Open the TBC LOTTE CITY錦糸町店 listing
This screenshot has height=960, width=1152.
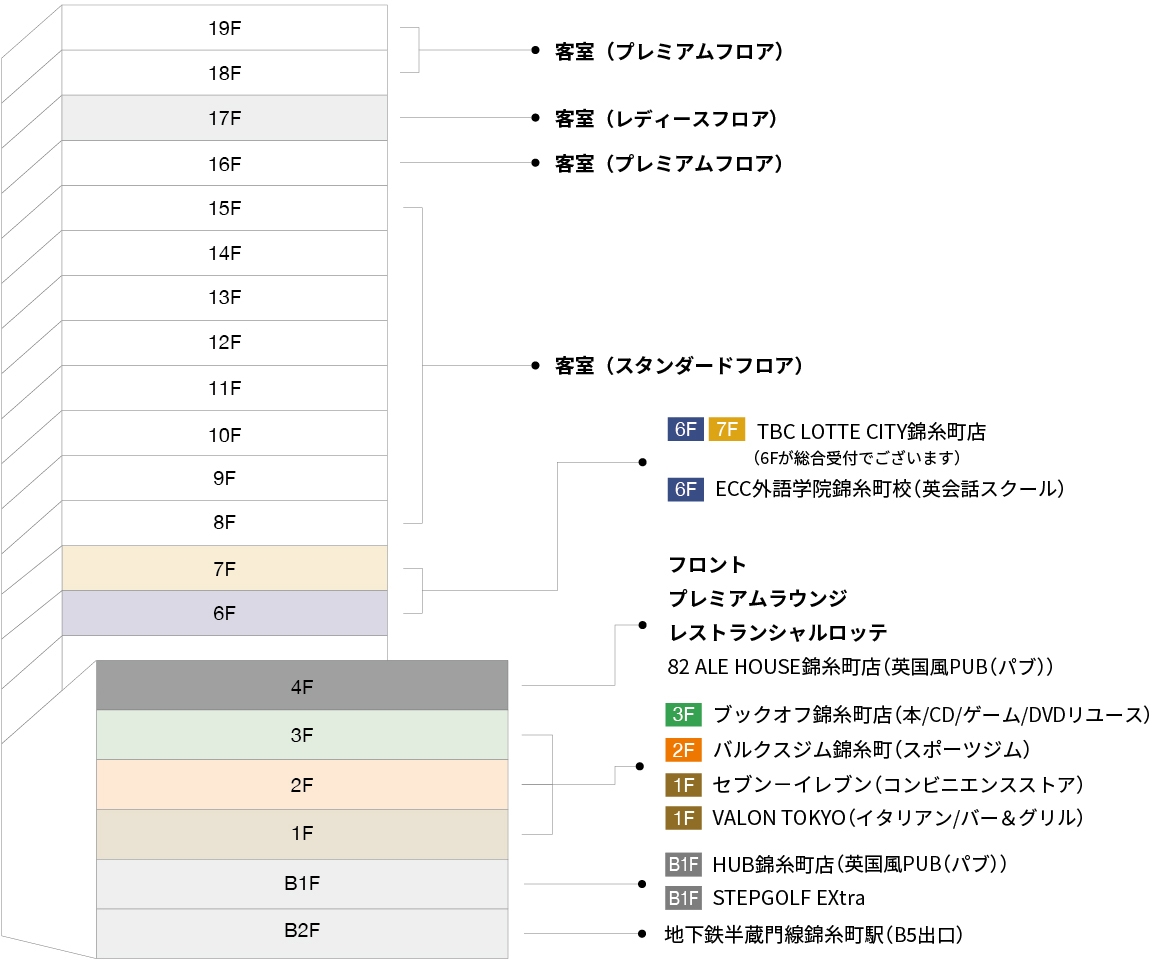(871, 432)
